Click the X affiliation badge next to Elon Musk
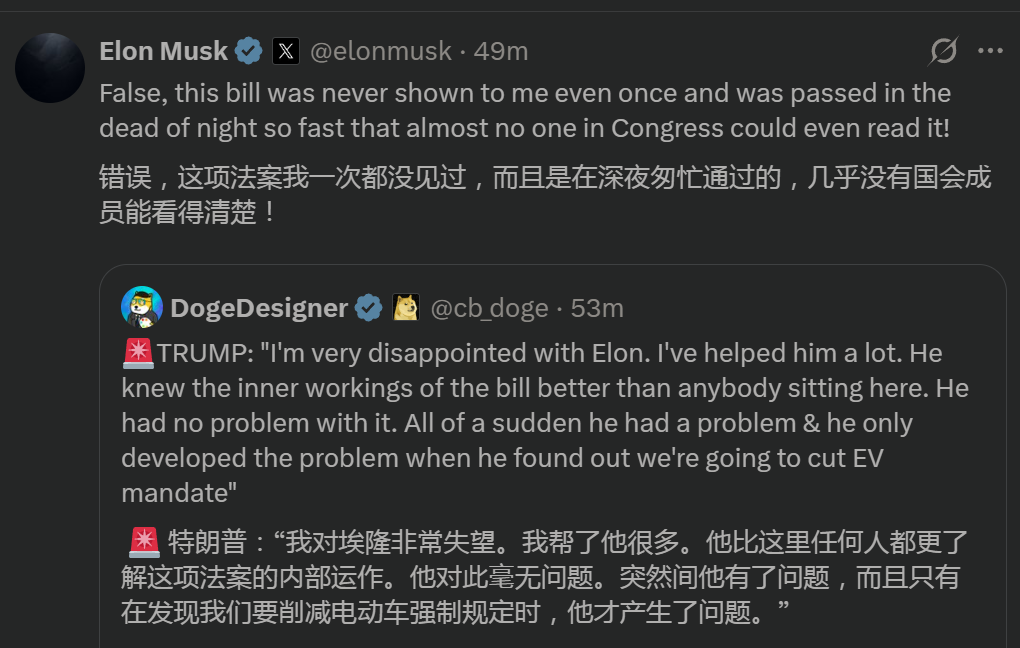Viewport: 1020px width, 648px height. [x=286, y=51]
